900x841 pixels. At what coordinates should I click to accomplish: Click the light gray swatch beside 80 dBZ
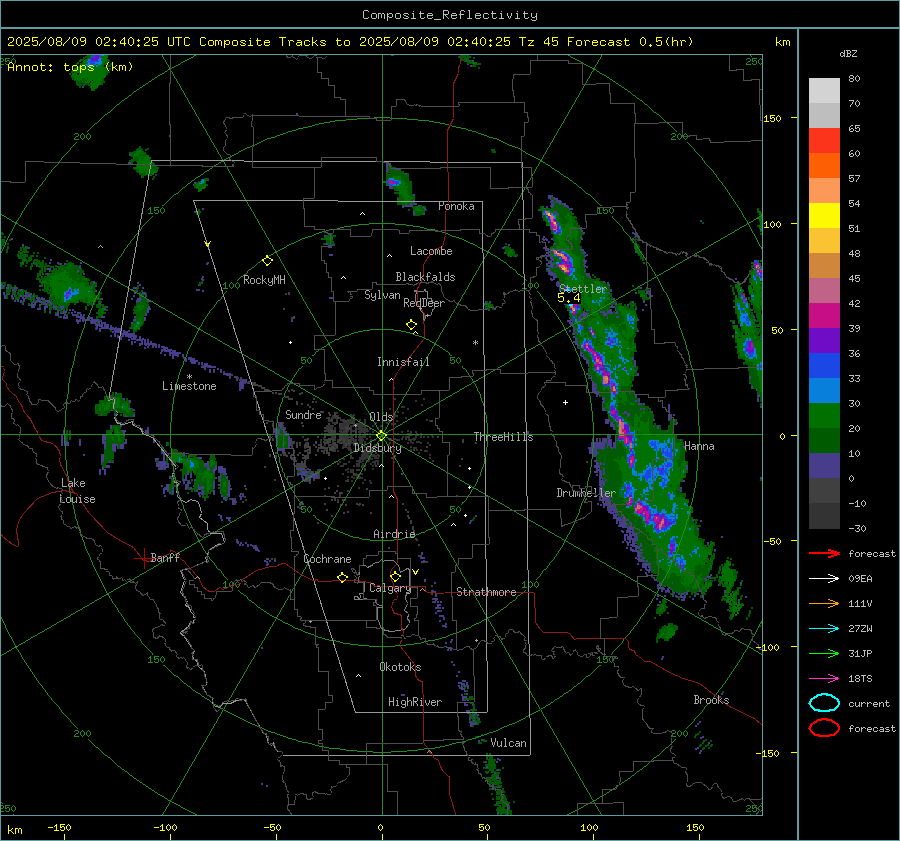[824, 91]
